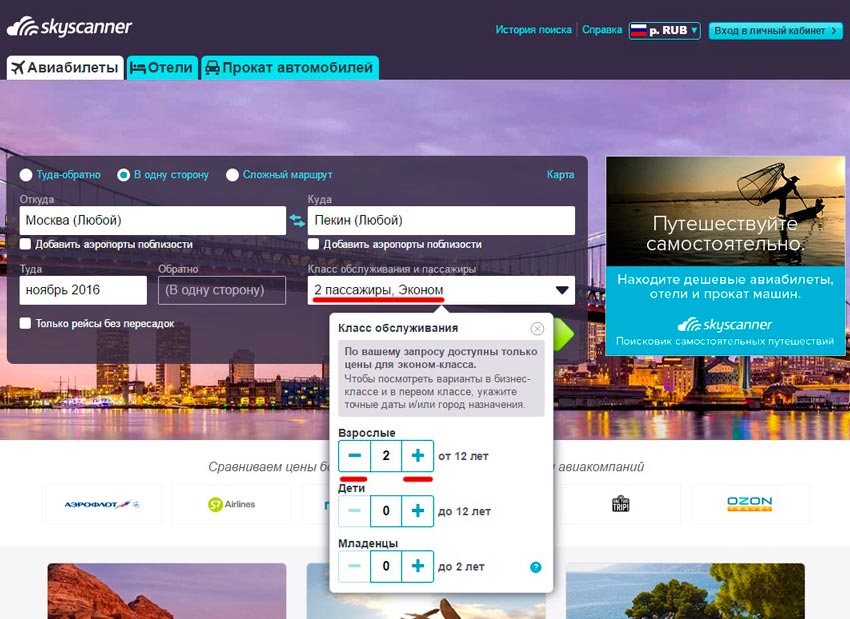Select the Туда-обратно radio option
This screenshot has width=850, height=619.
[x=26, y=175]
